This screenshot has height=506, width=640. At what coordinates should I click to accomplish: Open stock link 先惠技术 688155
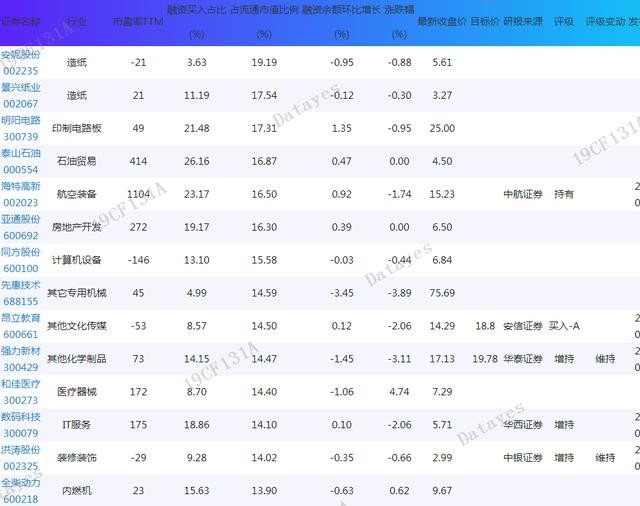(x=21, y=293)
